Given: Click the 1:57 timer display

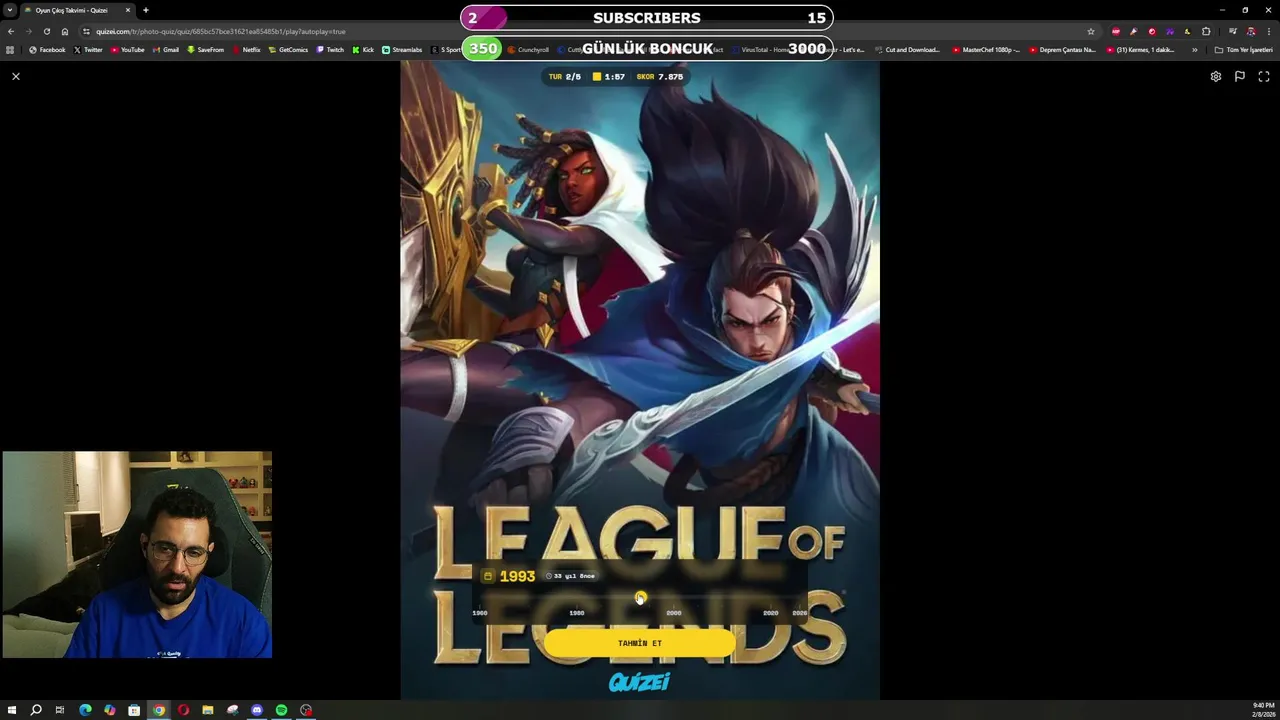Looking at the screenshot, I should (609, 77).
